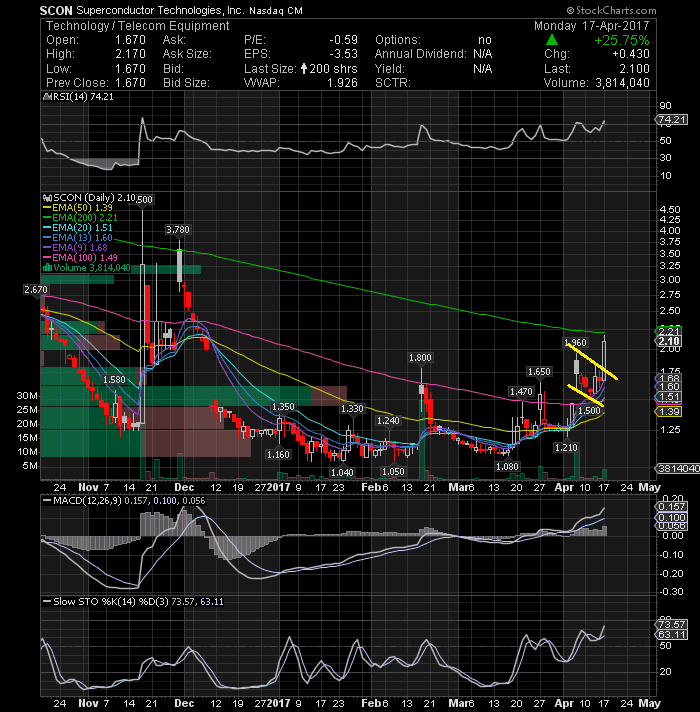The width and height of the screenshot is (700, 712).
Task: Click the lower yellow trendline on chart
Action: pos(586,396)
